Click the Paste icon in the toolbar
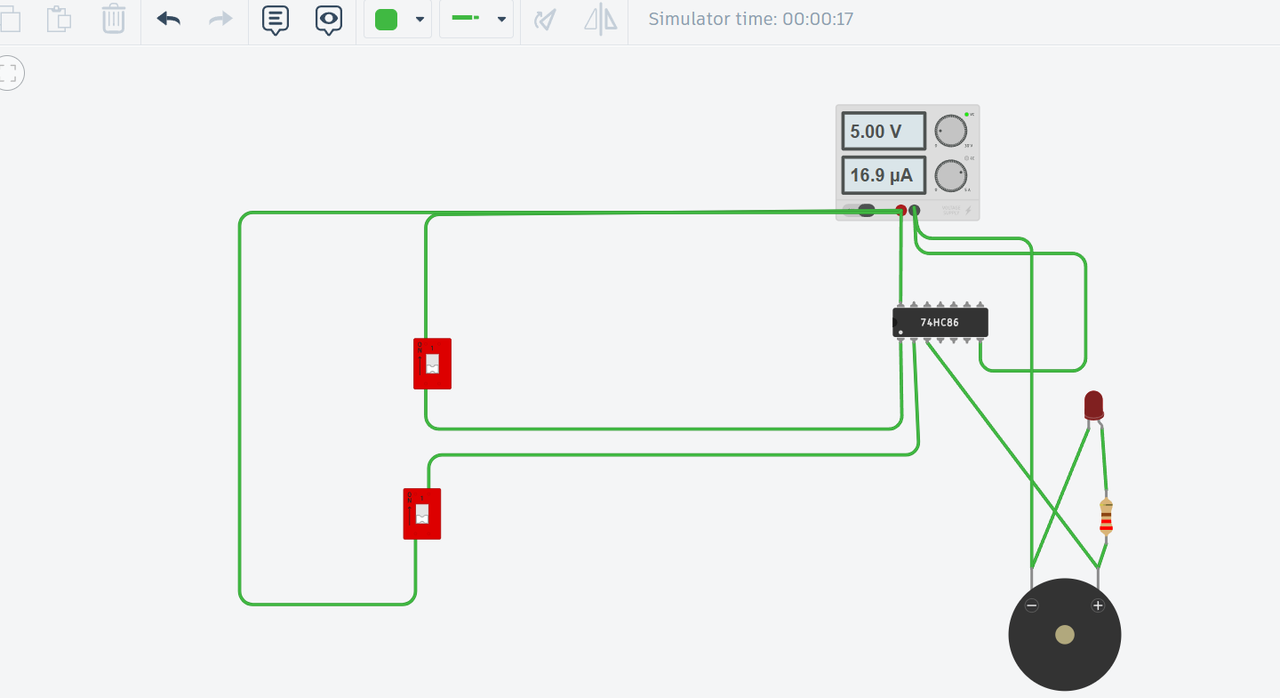The image size is (1280, 698). 59,18
